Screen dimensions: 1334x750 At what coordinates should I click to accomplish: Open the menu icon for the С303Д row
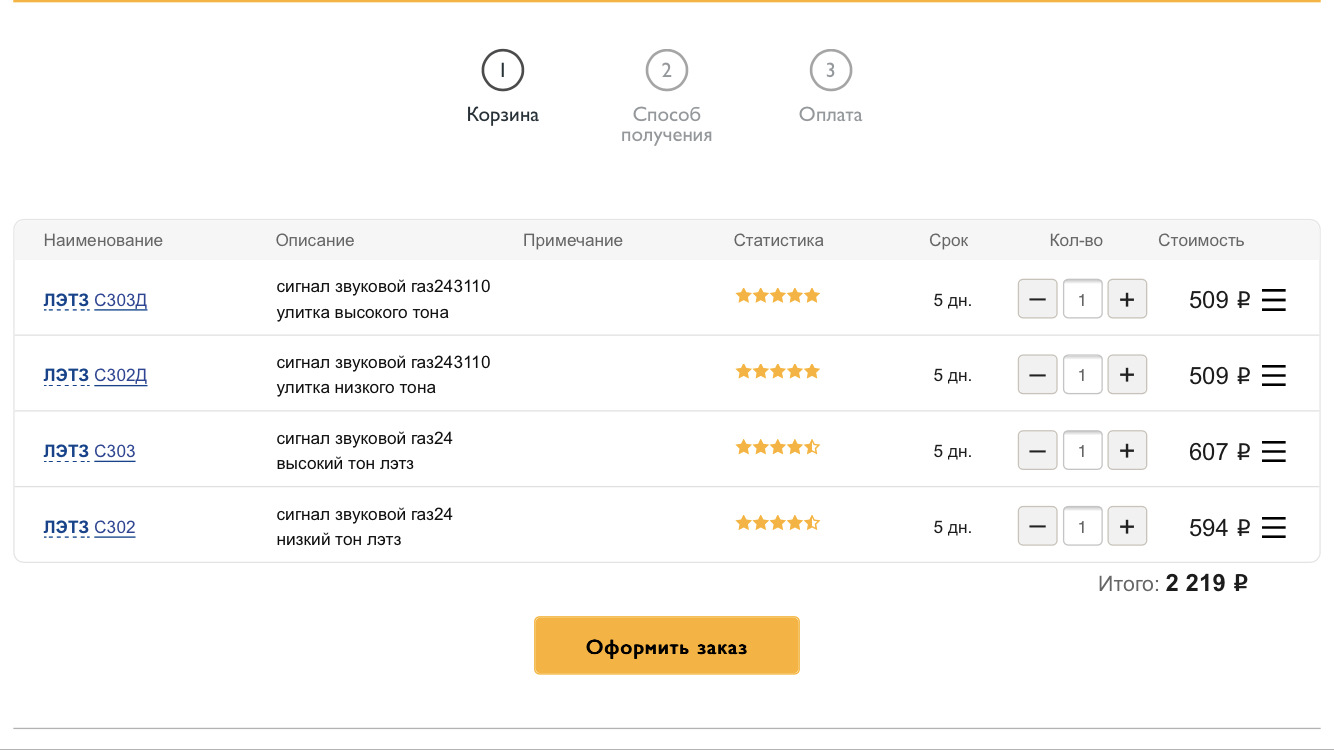coord(1273,300)
